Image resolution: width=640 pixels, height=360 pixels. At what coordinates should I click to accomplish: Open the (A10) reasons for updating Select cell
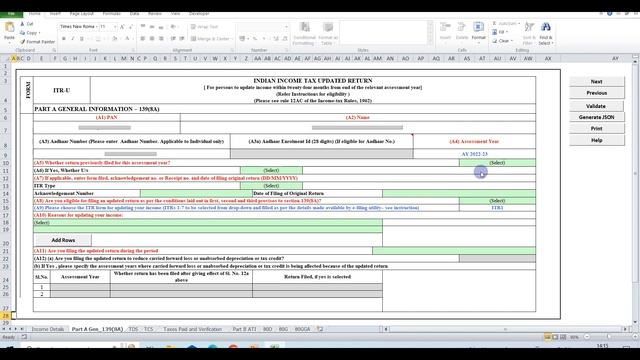[x=208, y=222]
